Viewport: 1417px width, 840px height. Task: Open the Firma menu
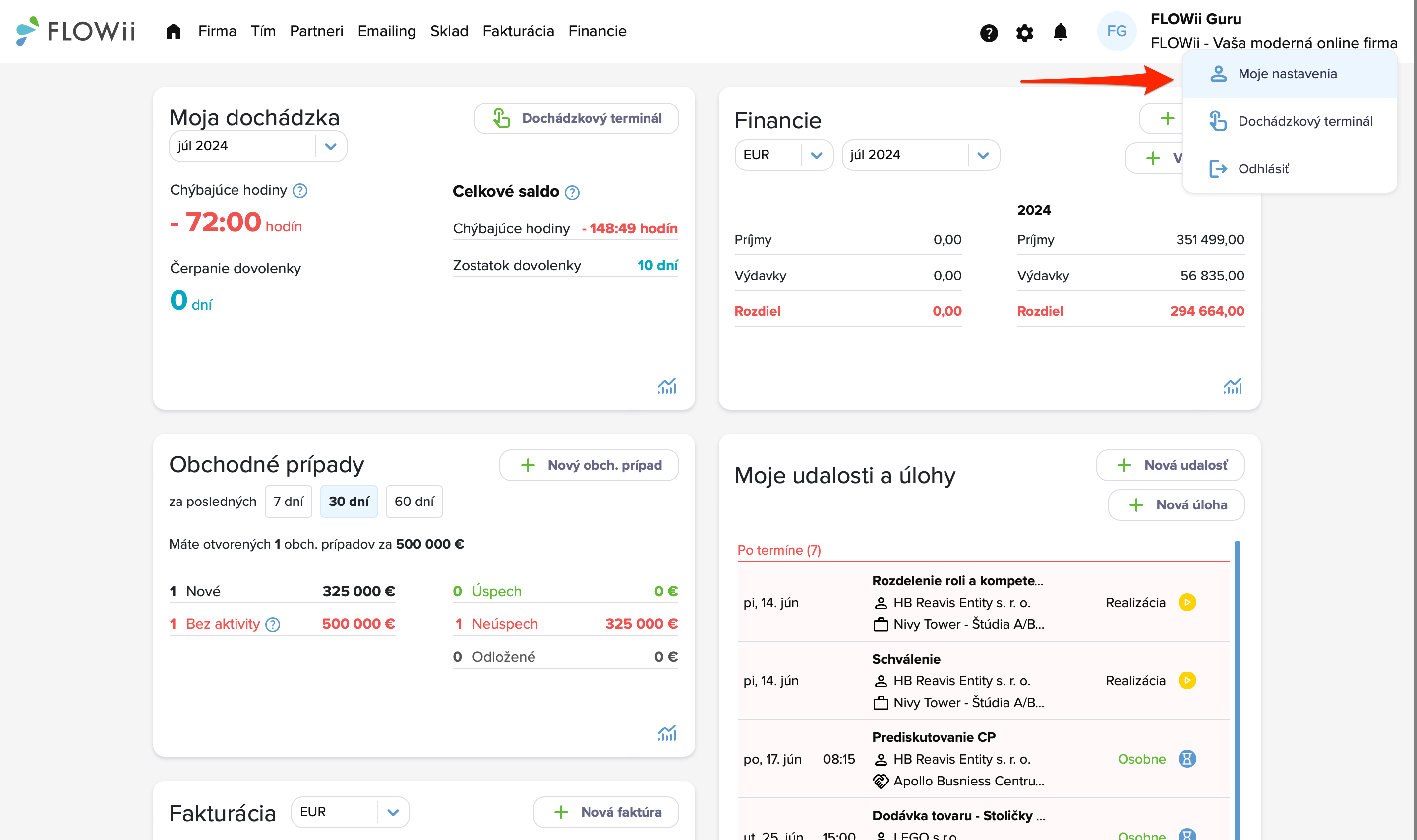tap(217, 31)
